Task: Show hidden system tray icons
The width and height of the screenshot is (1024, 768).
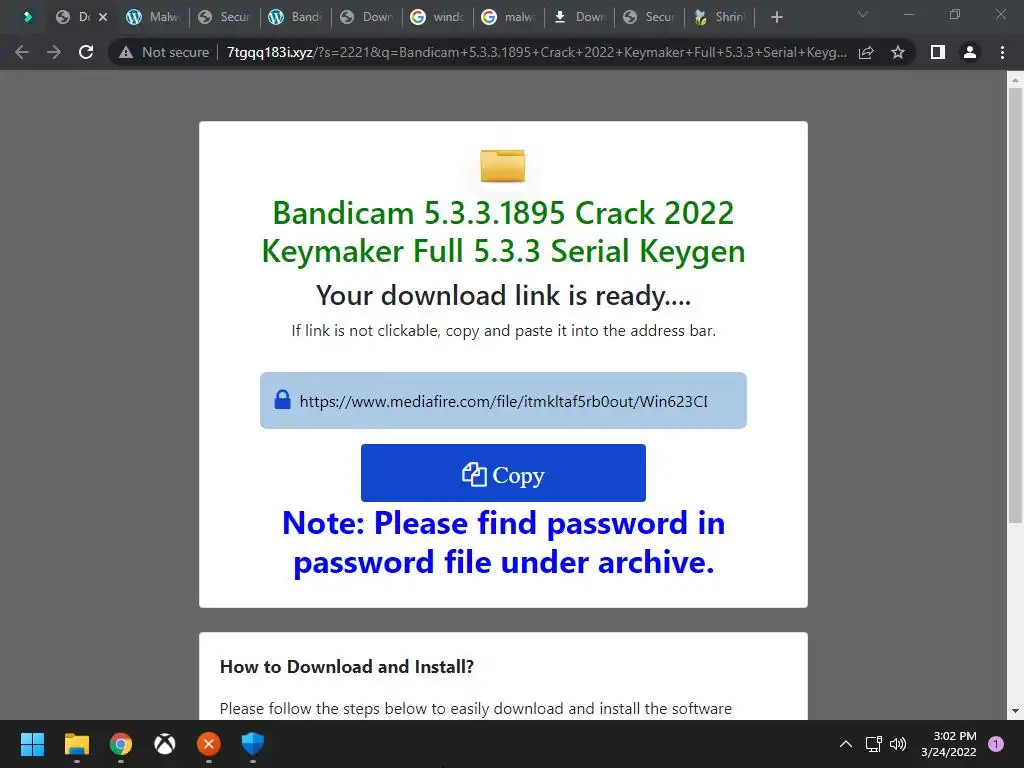Action: [x=846, y=744]
